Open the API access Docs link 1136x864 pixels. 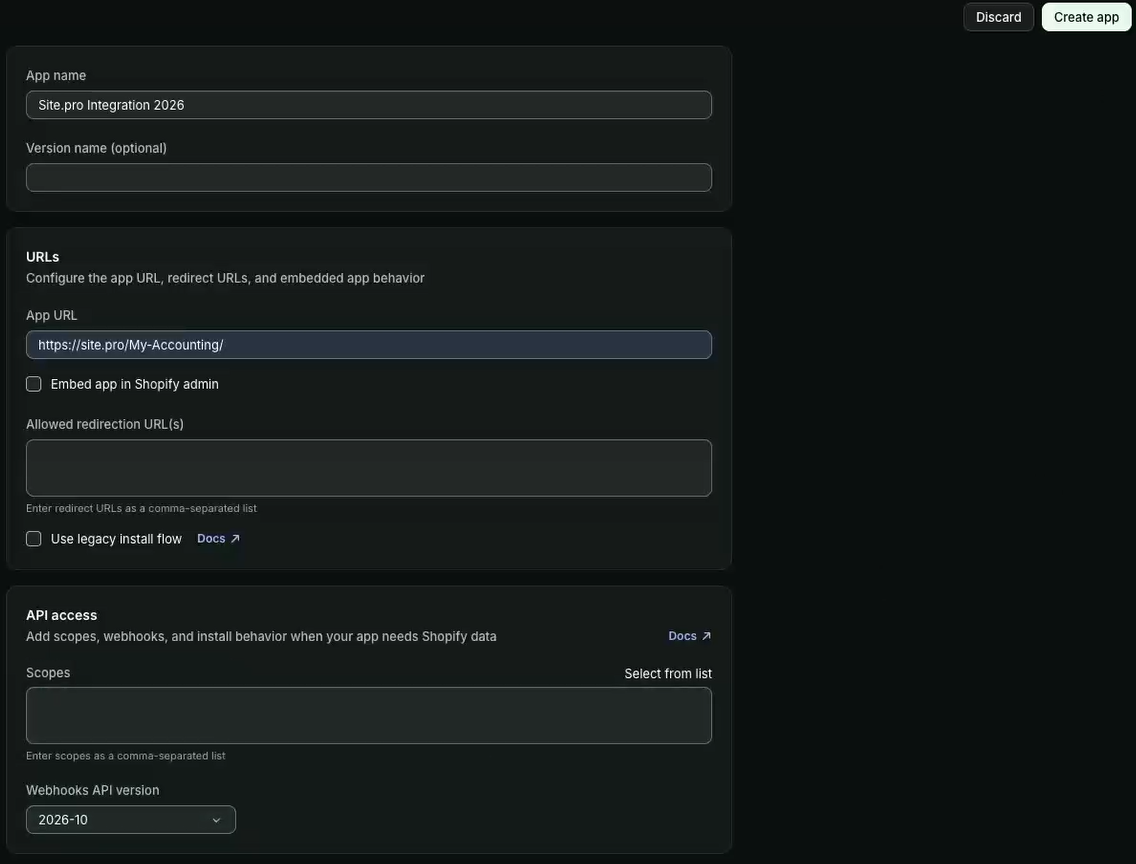[690, 636]
